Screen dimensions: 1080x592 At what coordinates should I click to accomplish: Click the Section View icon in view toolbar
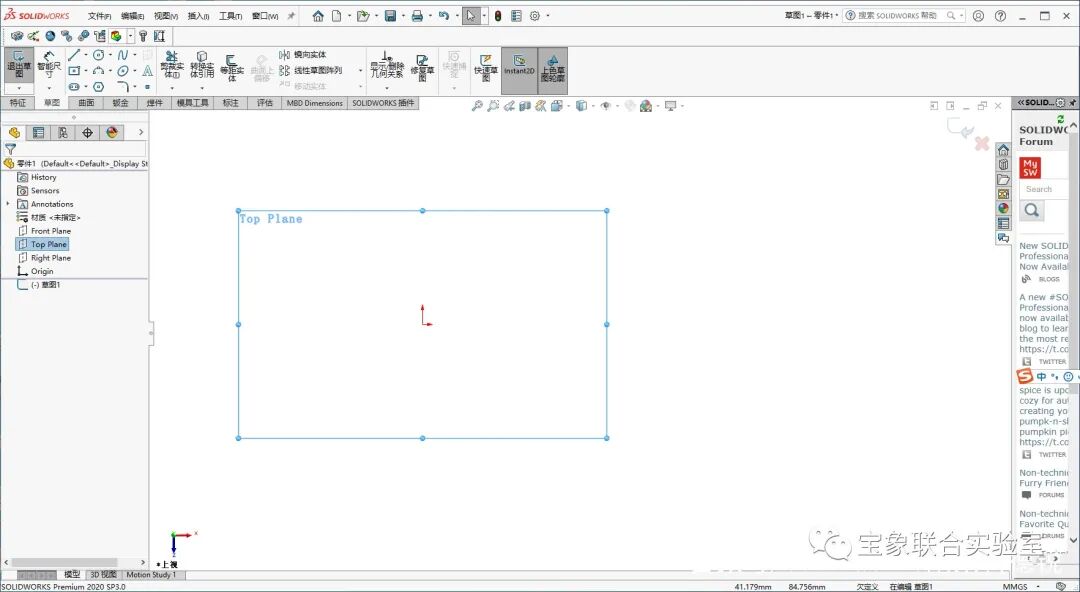pyautogui.click(x=525, y=105)
